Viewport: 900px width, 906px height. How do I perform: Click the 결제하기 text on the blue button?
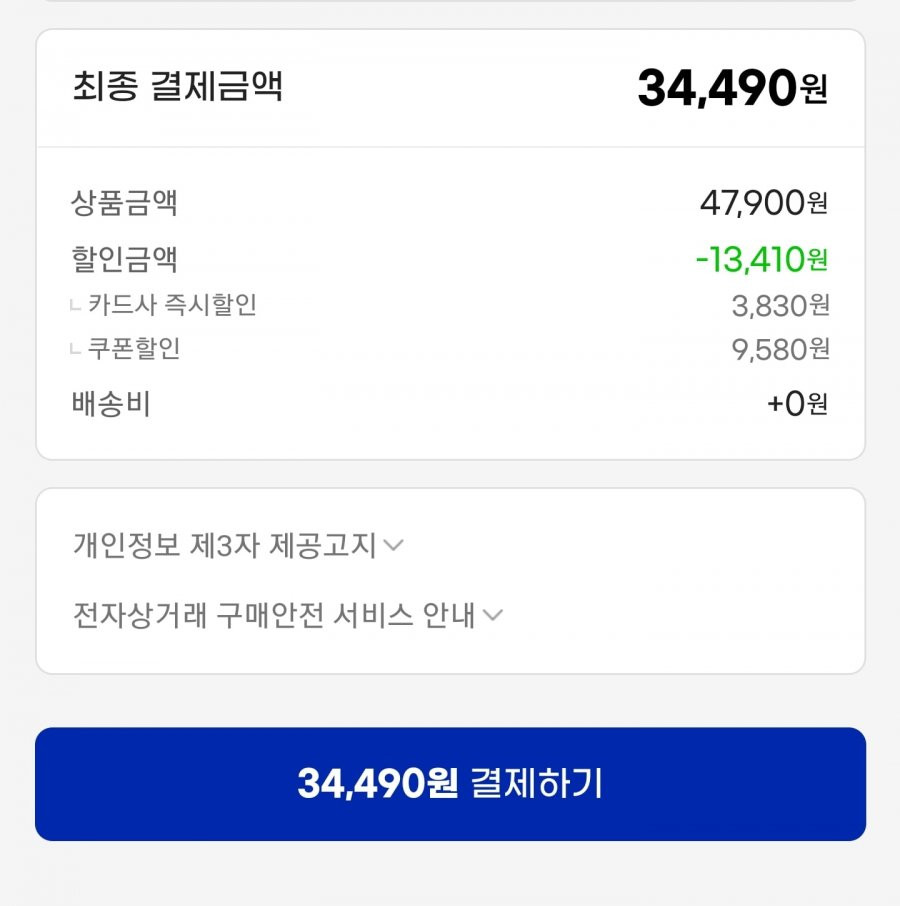pyautogui.click(x=536, y=784)
